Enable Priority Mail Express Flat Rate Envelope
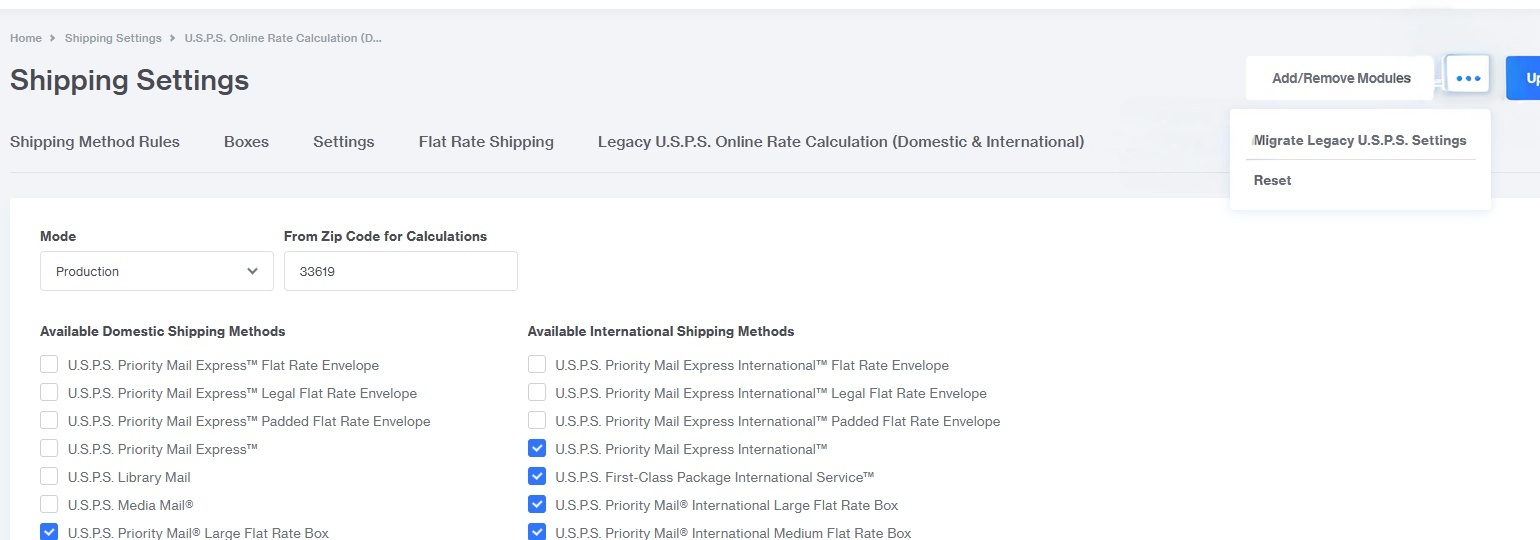Screen dimensions: 1540x540 coord(49,364)
